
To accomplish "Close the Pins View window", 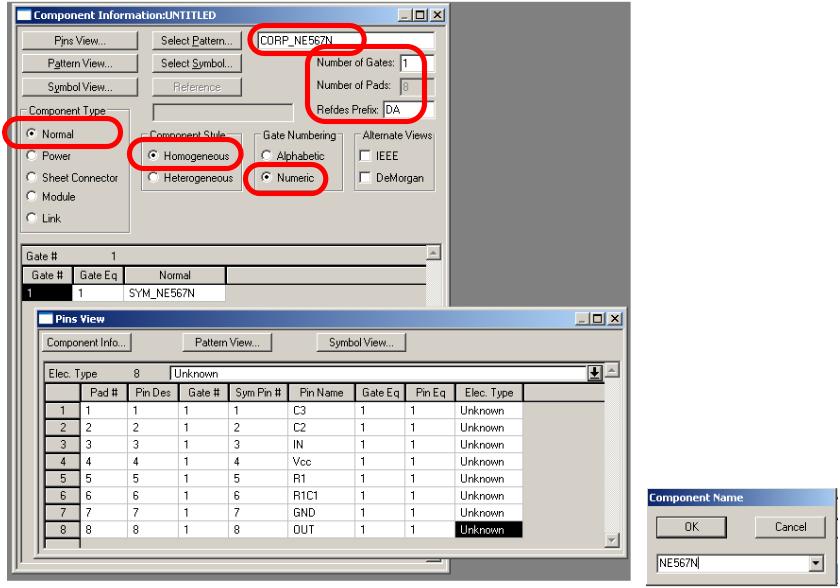I will point(615,319).
